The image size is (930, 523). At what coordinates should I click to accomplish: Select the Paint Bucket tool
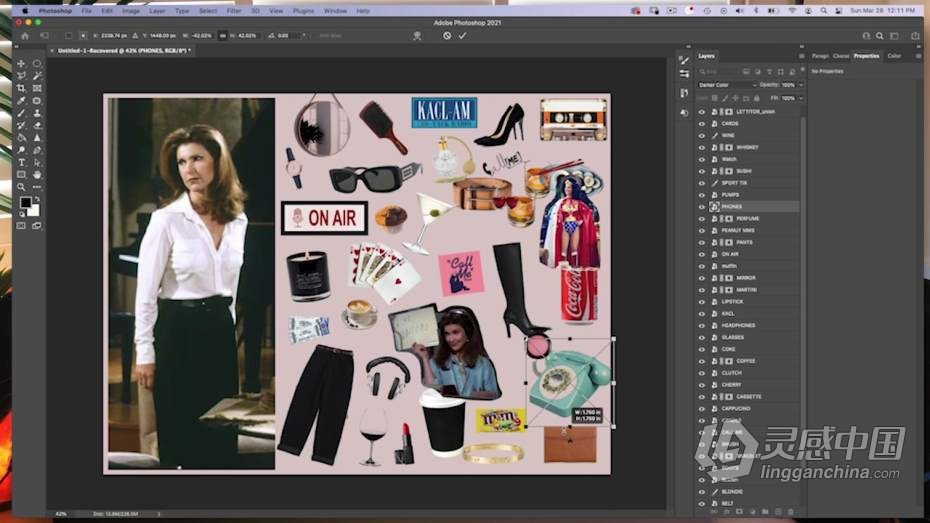(x=21, y=138)
